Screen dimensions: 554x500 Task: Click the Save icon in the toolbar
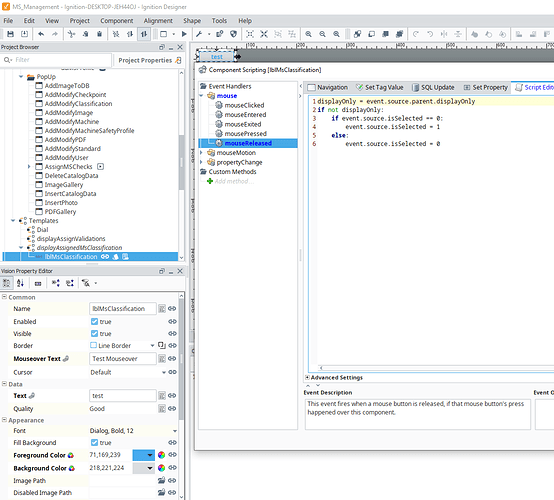10,34
